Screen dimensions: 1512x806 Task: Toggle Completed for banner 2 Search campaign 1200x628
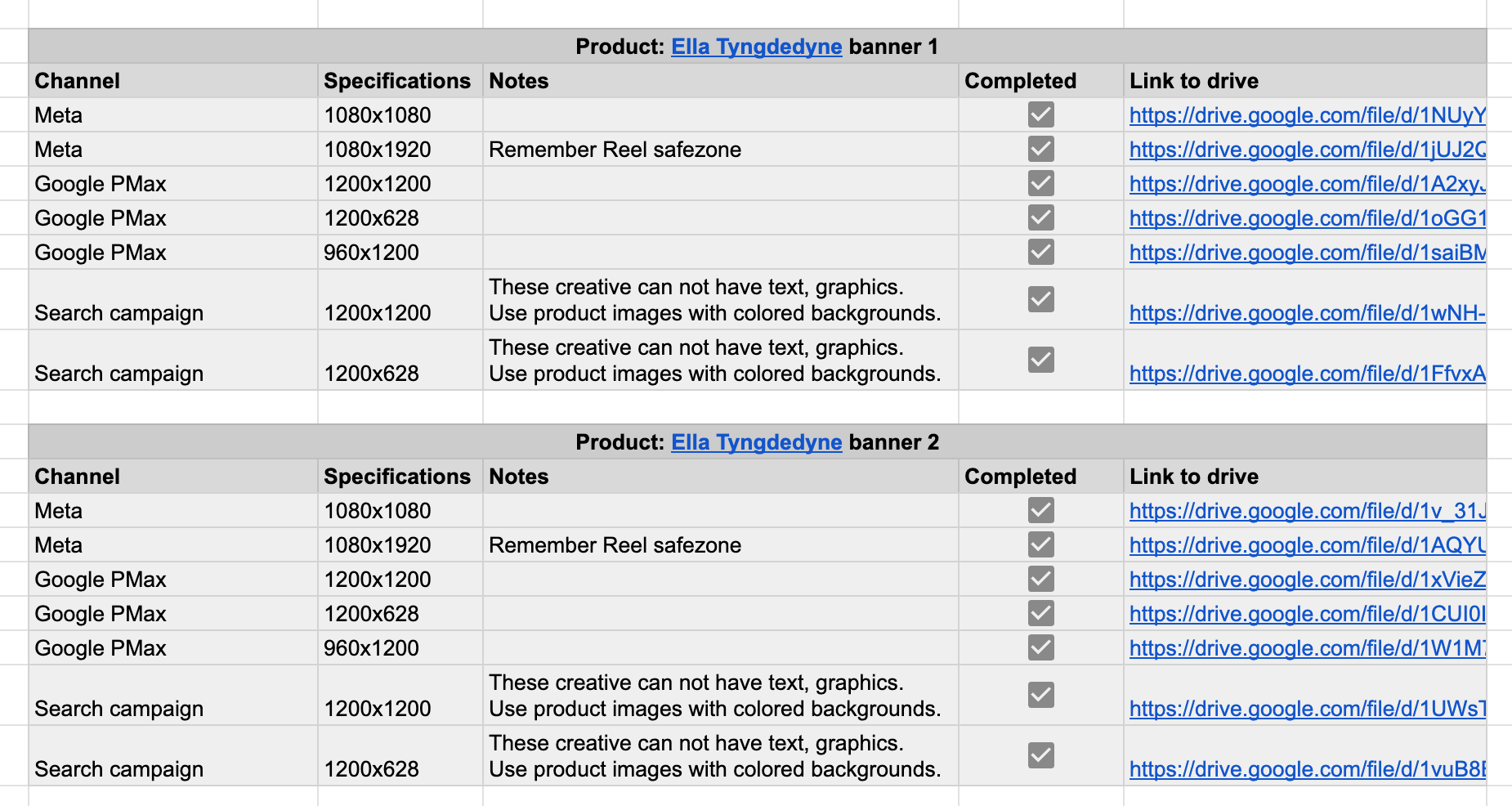[1040, 755]
